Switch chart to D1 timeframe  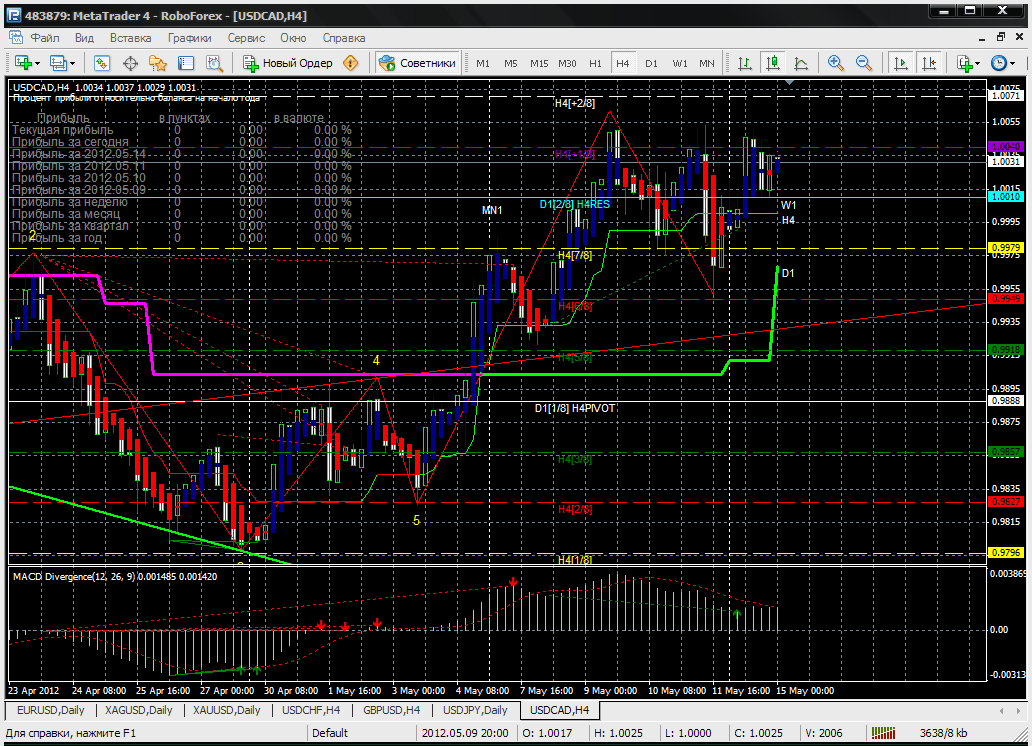pos(652,63)
